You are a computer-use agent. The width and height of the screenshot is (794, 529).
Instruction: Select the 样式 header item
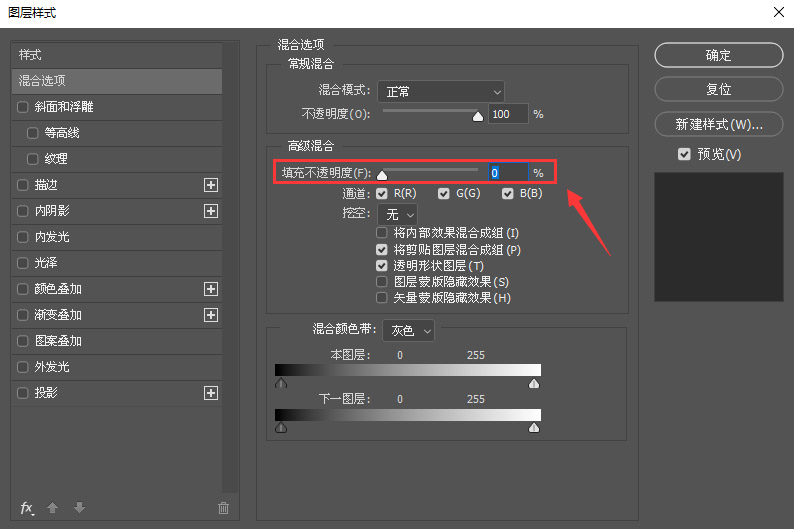(116, 55)
